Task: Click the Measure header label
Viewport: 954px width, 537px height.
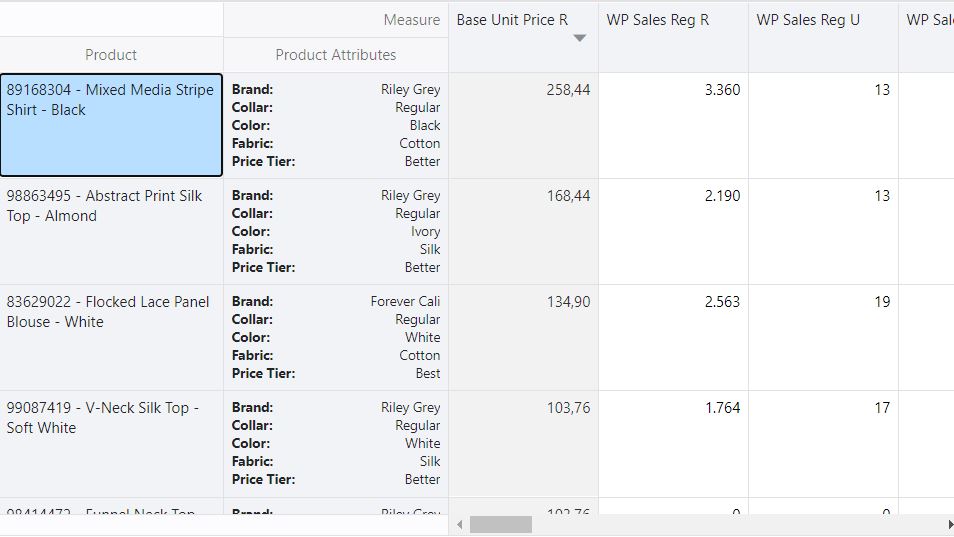Action: 411,20
